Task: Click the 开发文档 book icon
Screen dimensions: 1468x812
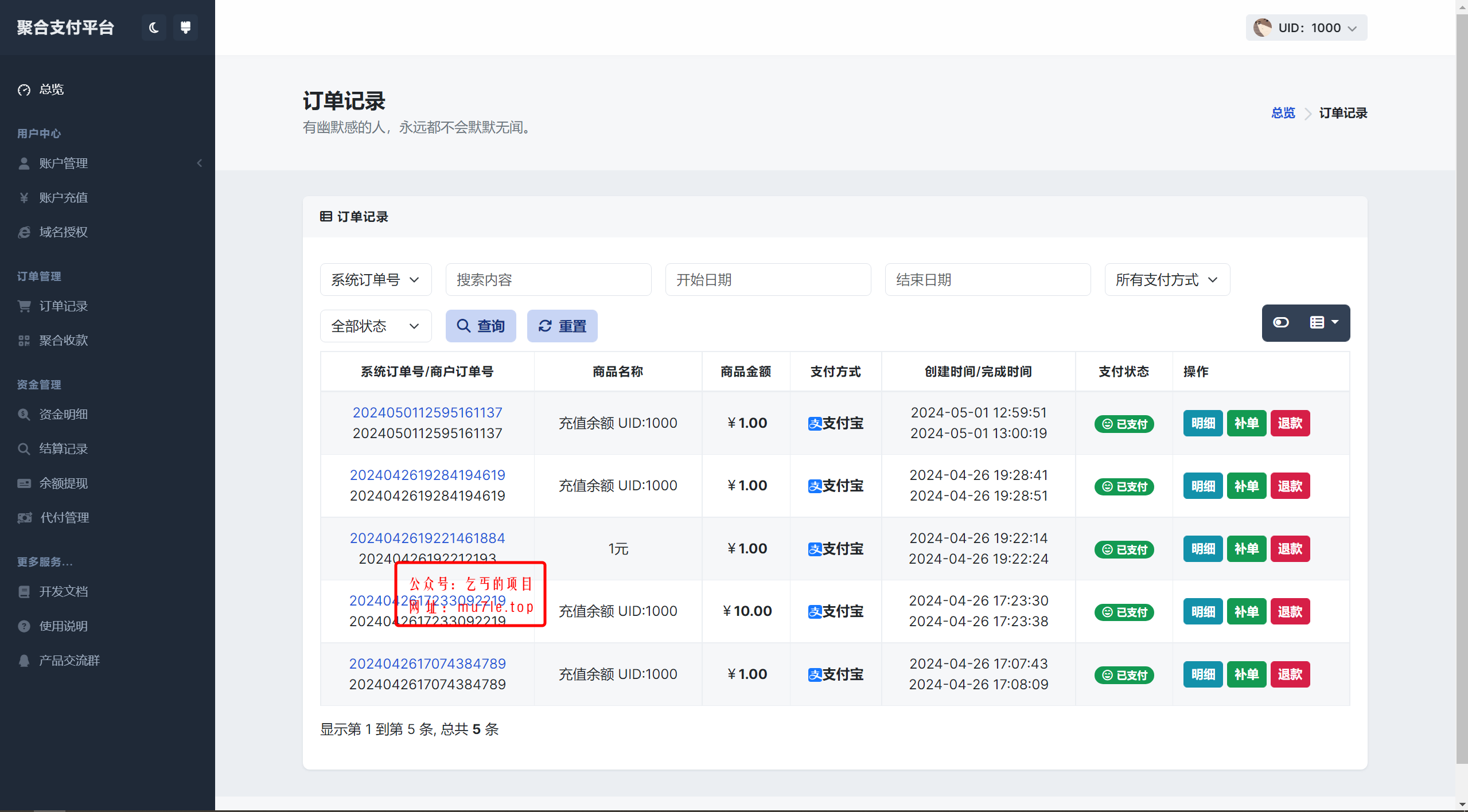Action: click(x=24, y=592)
